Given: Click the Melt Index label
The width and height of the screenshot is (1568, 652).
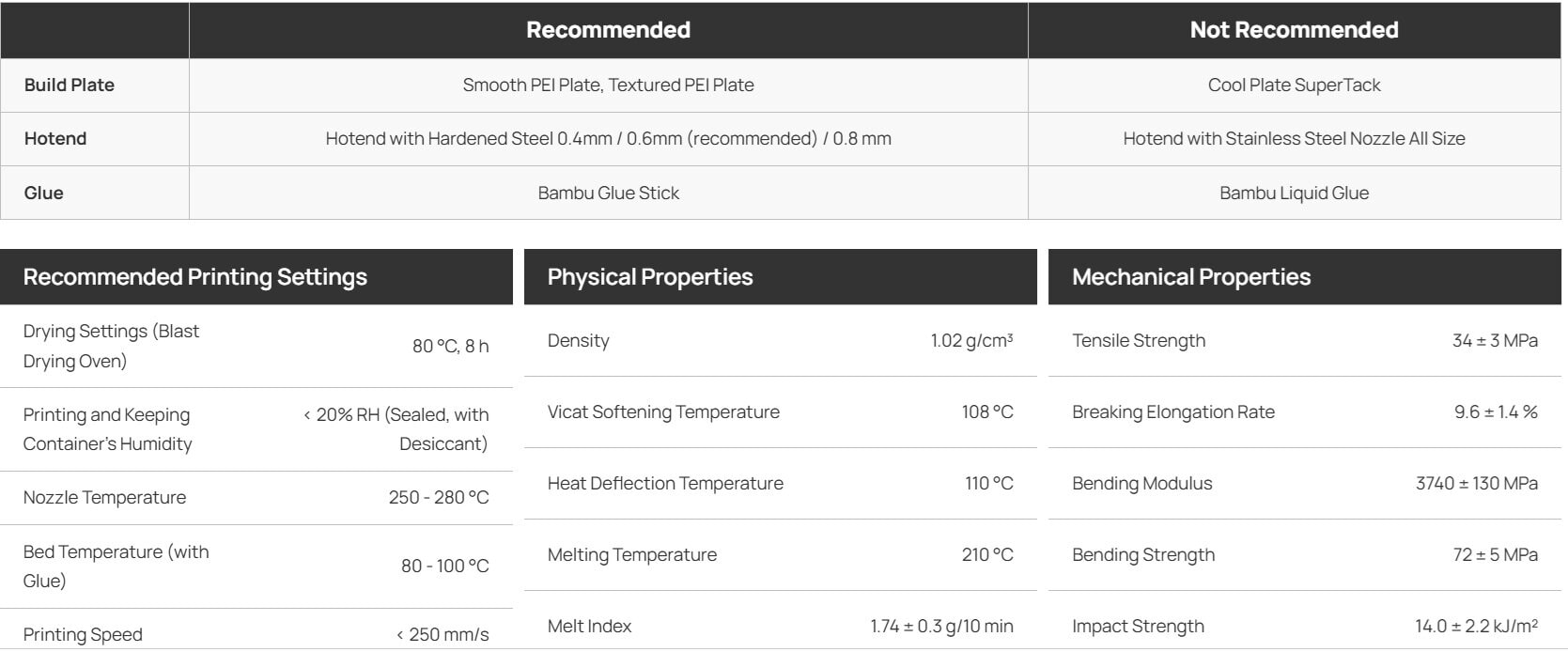Looking at the screenshot, I should click(x=589, y=627).
